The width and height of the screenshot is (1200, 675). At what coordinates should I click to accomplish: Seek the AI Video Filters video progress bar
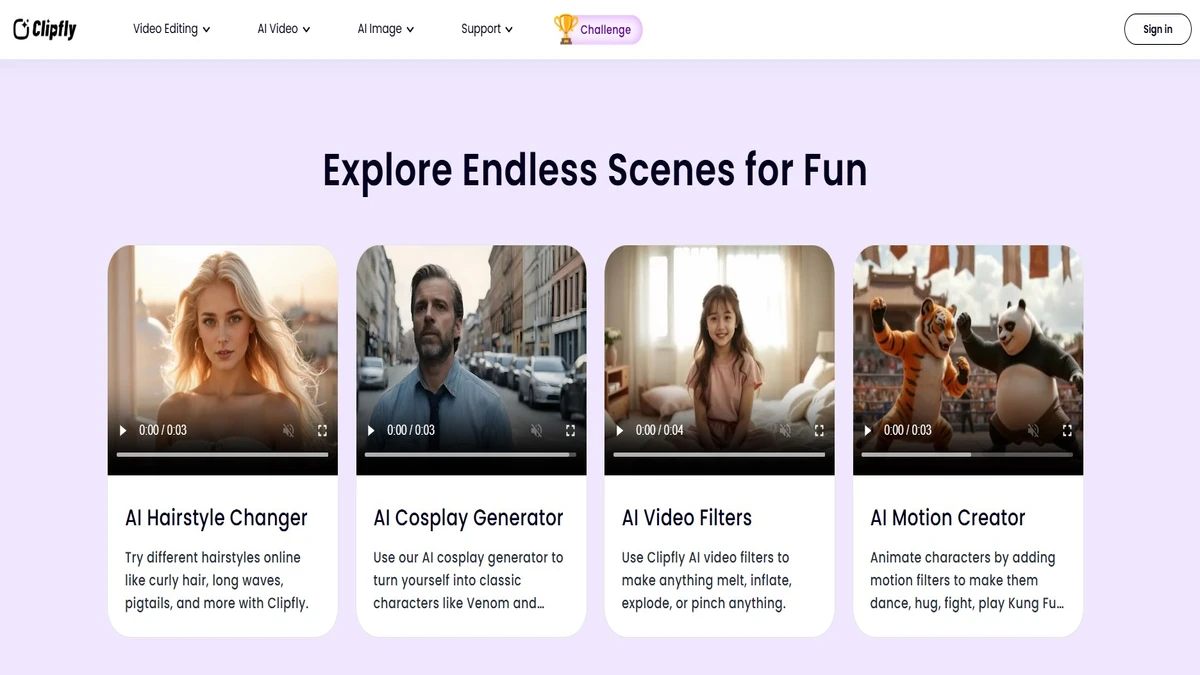click(x=719, y=454)
